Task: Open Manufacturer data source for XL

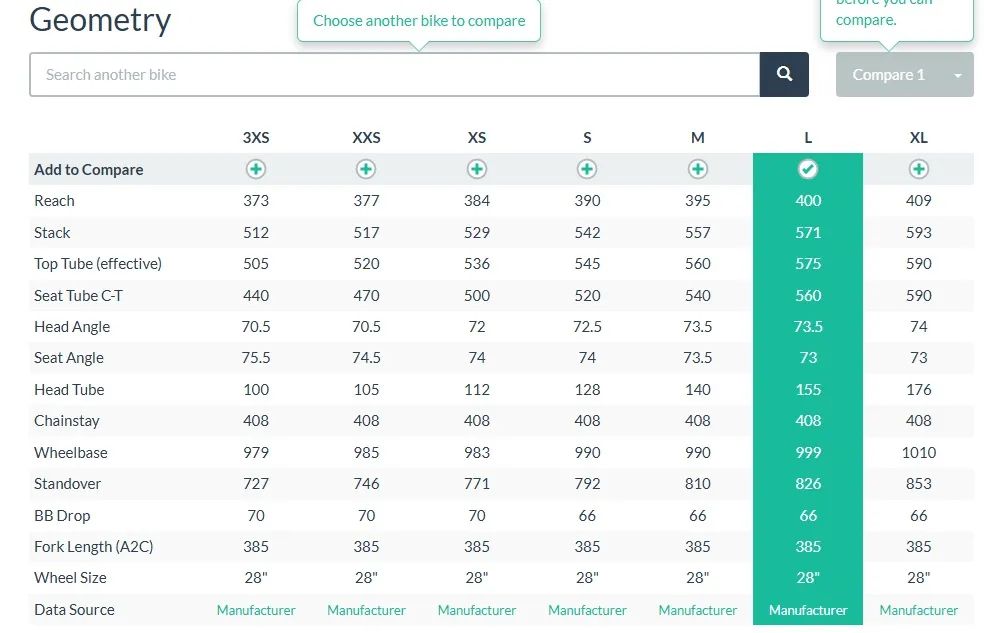Action: pyautogui.click(x=919, y=610)
